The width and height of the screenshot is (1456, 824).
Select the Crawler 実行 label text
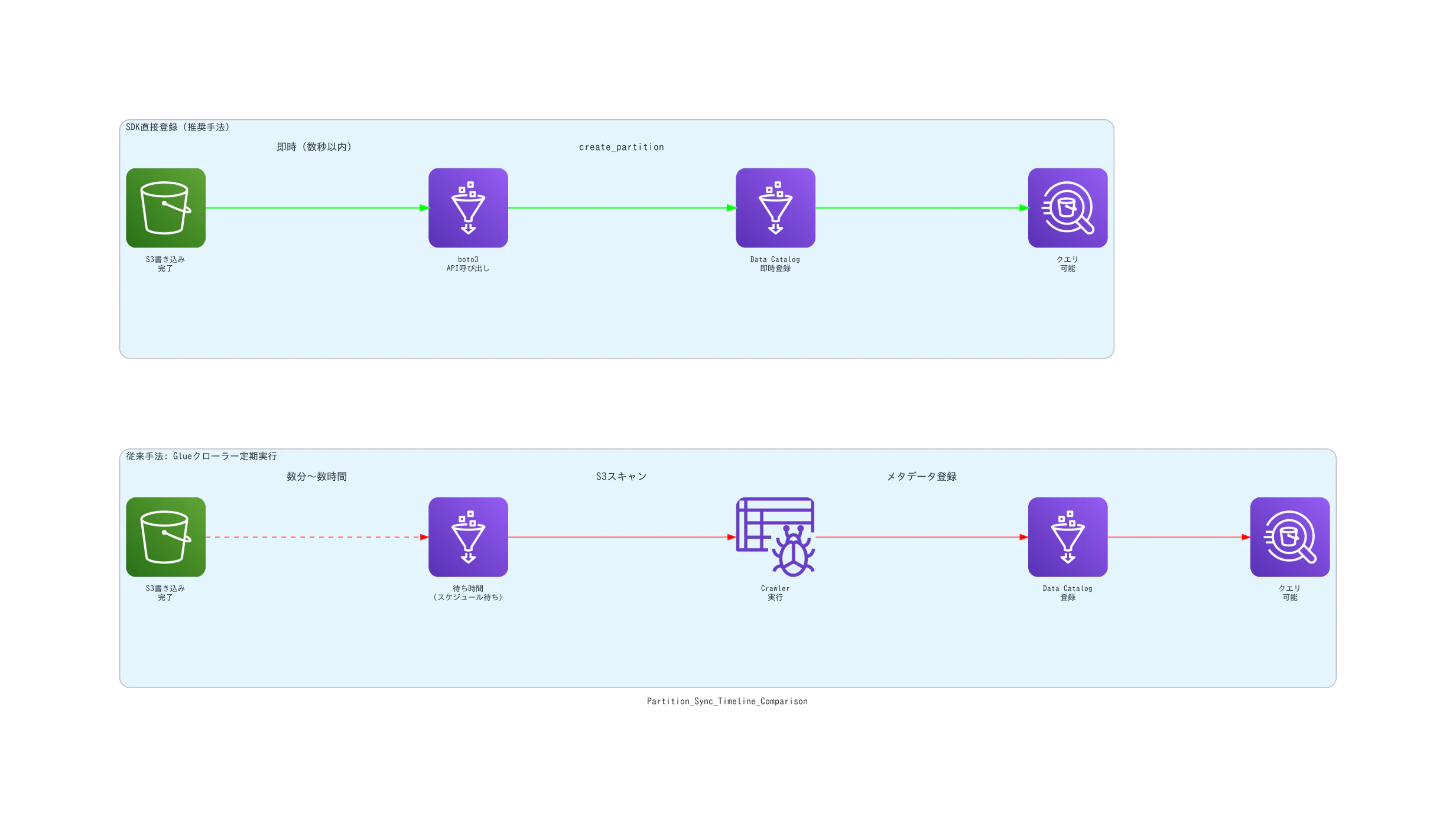(775, 593)
